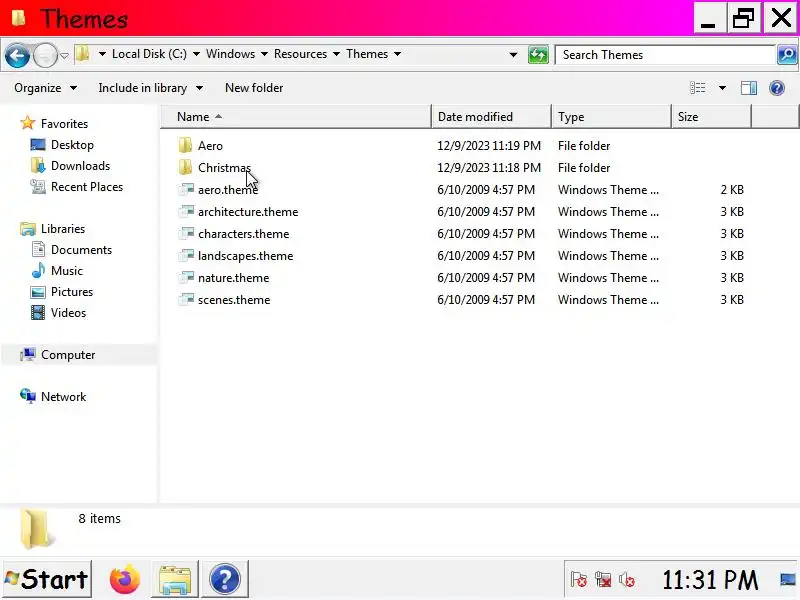Sort by the Type column
This screenshot has width=800, height=600.
[x=611, y=117]
